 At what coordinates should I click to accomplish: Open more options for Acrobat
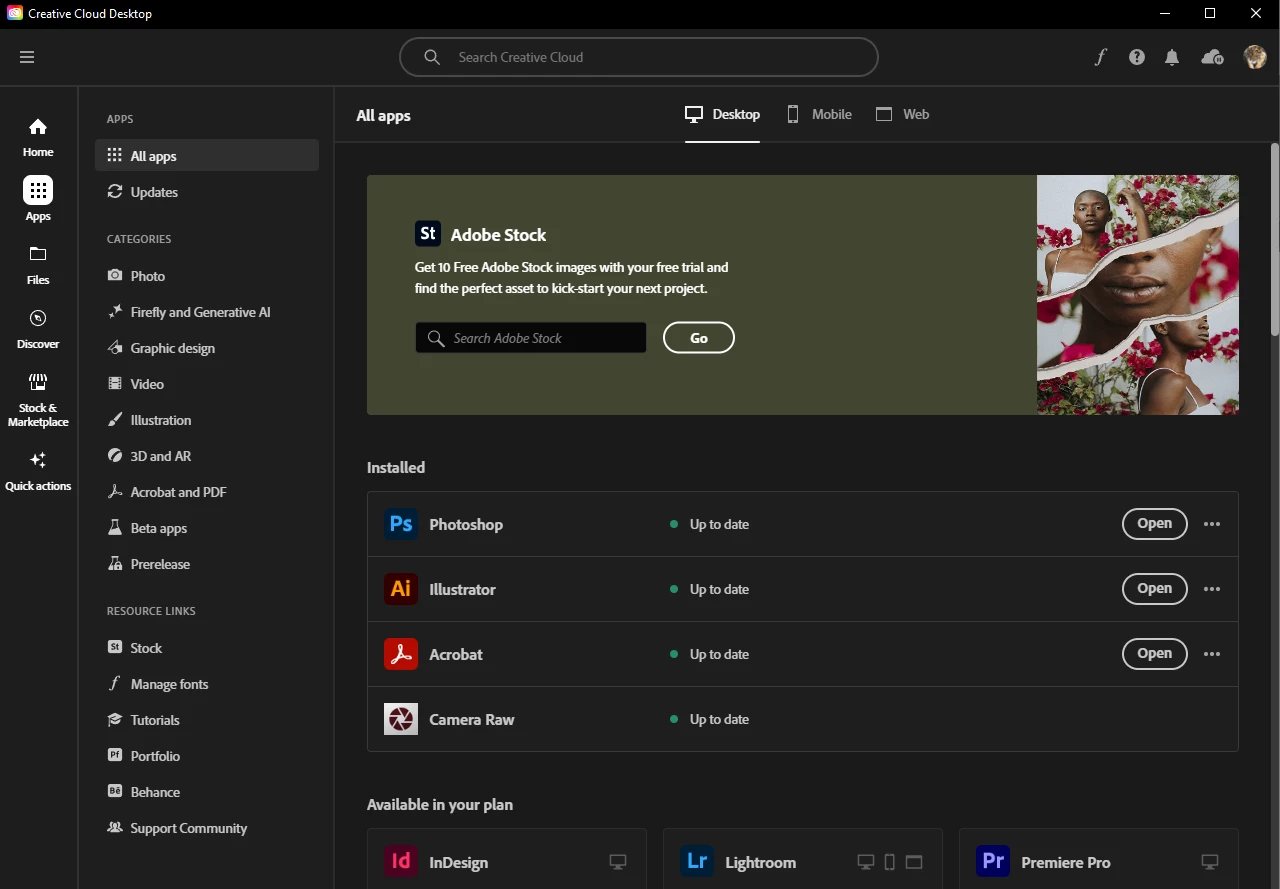1212,654
